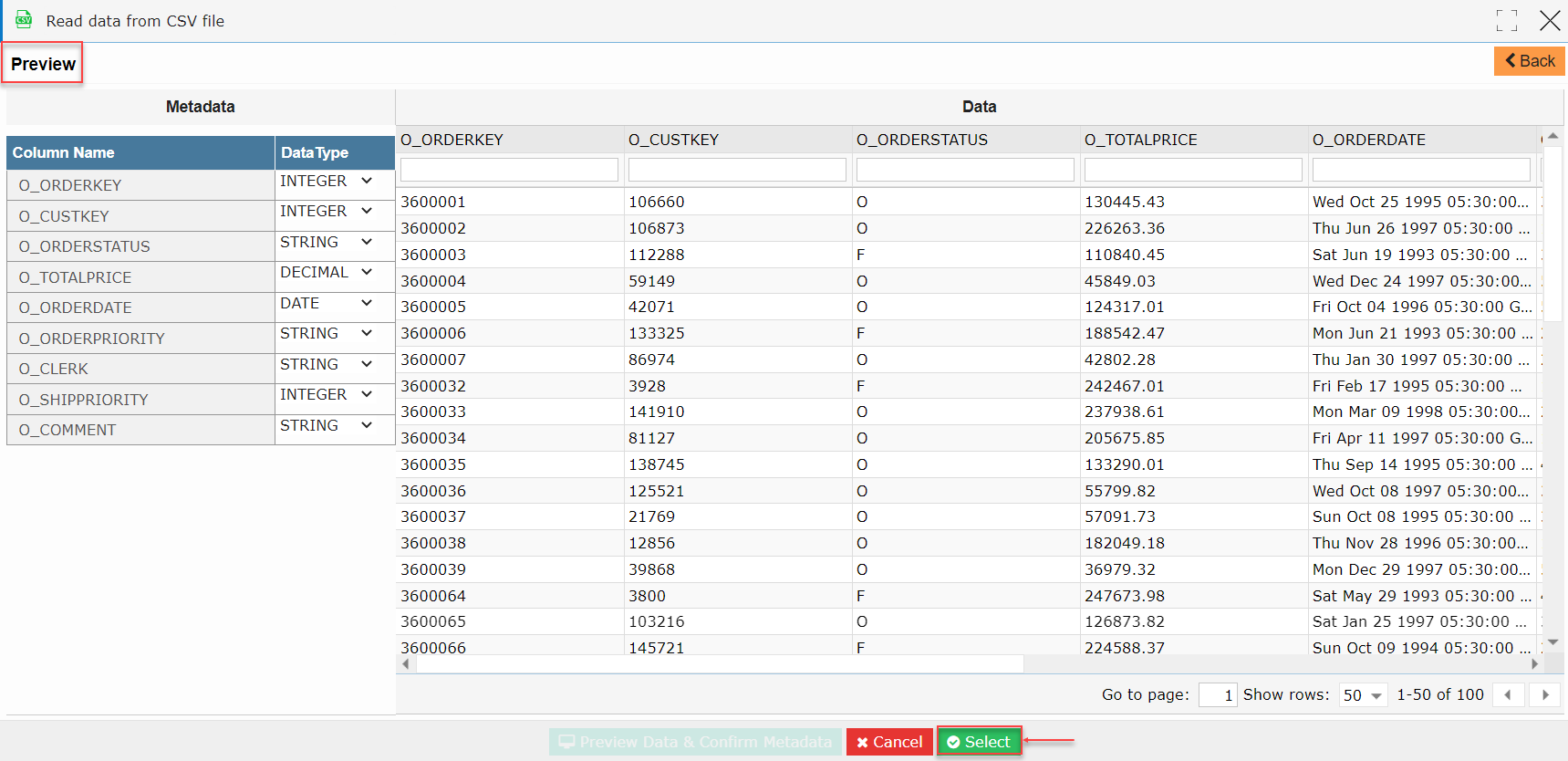
Task: Go to the previous page of rows
Action: tap(1508, 695)
